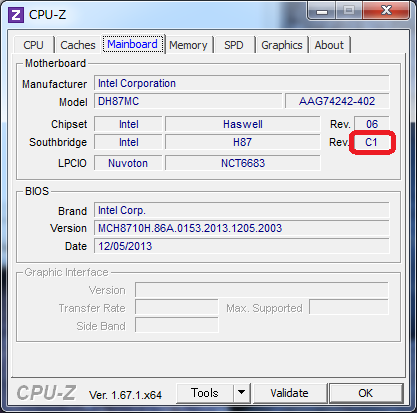This screenshot has width=417, height=413.
Task: Click the Side Band field
Action: (x=177, y=325)
